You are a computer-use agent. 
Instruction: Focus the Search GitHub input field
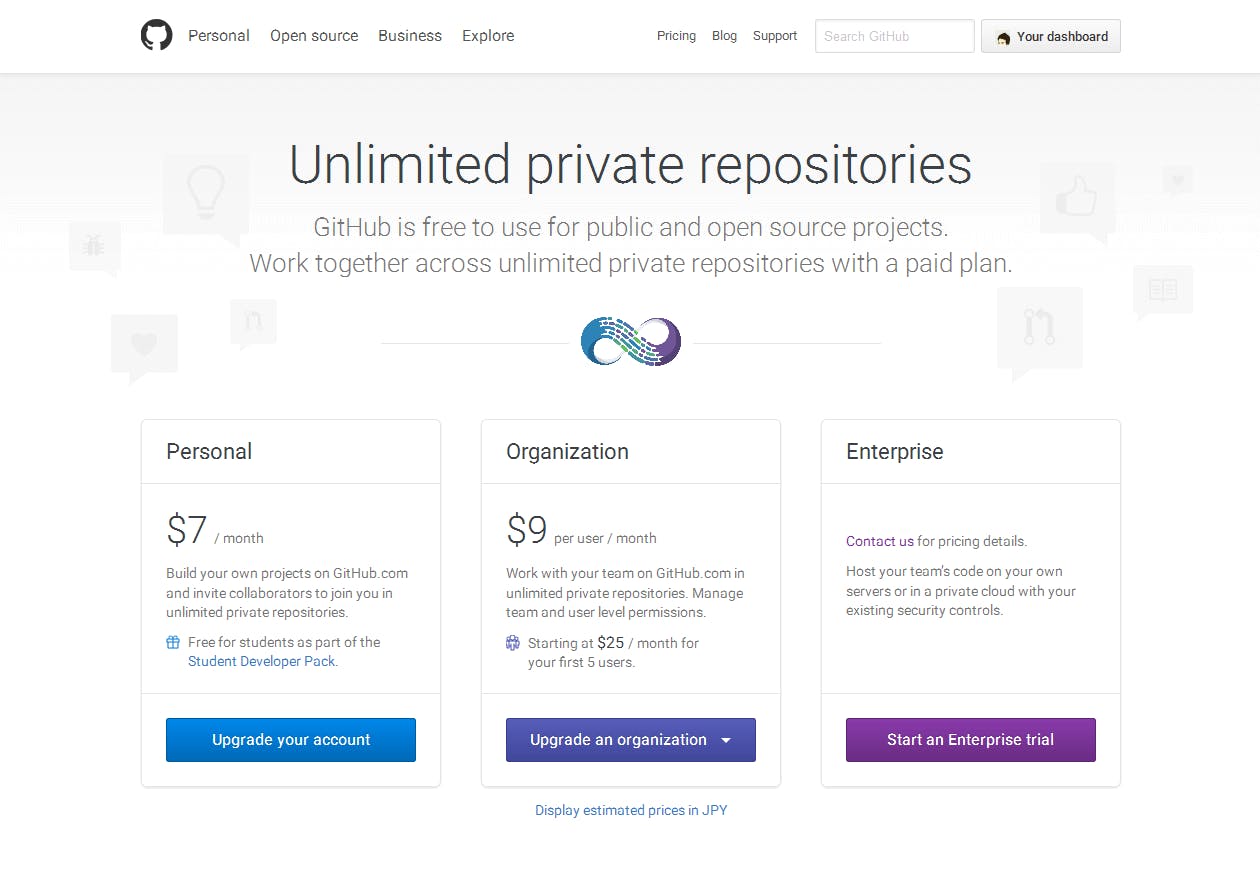pos(894,36)
